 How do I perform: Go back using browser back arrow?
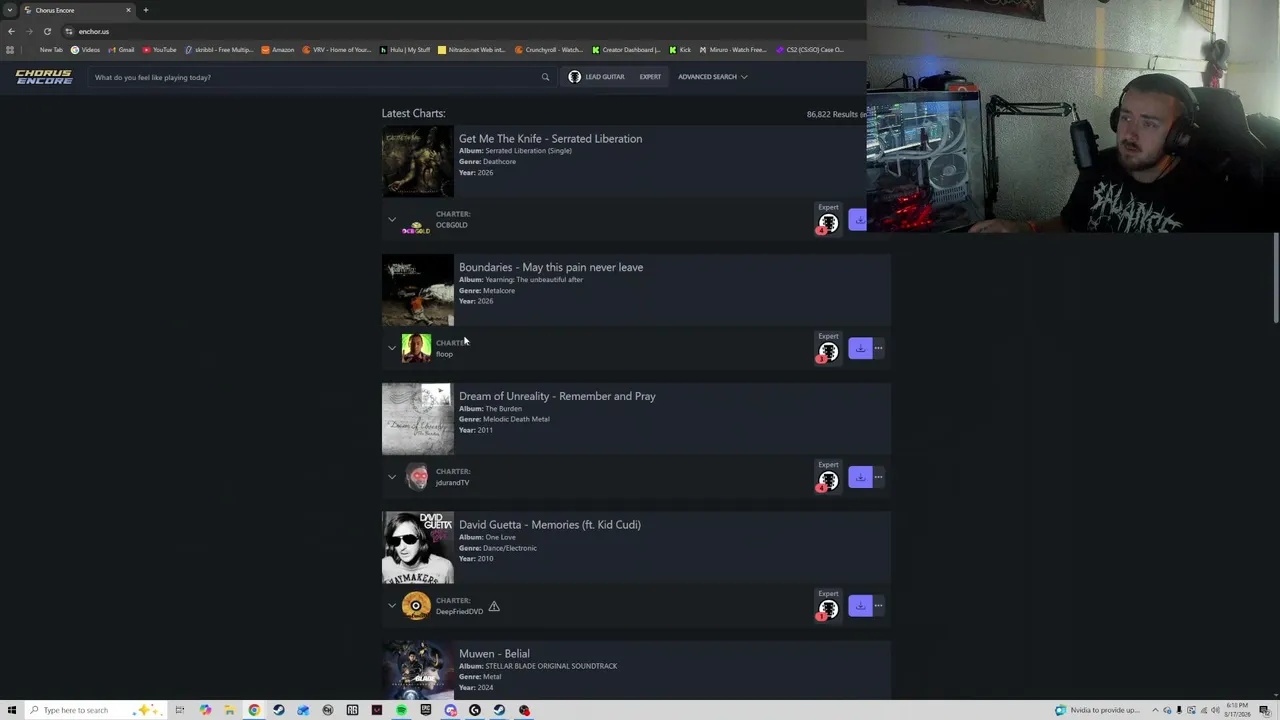[11, 31]
